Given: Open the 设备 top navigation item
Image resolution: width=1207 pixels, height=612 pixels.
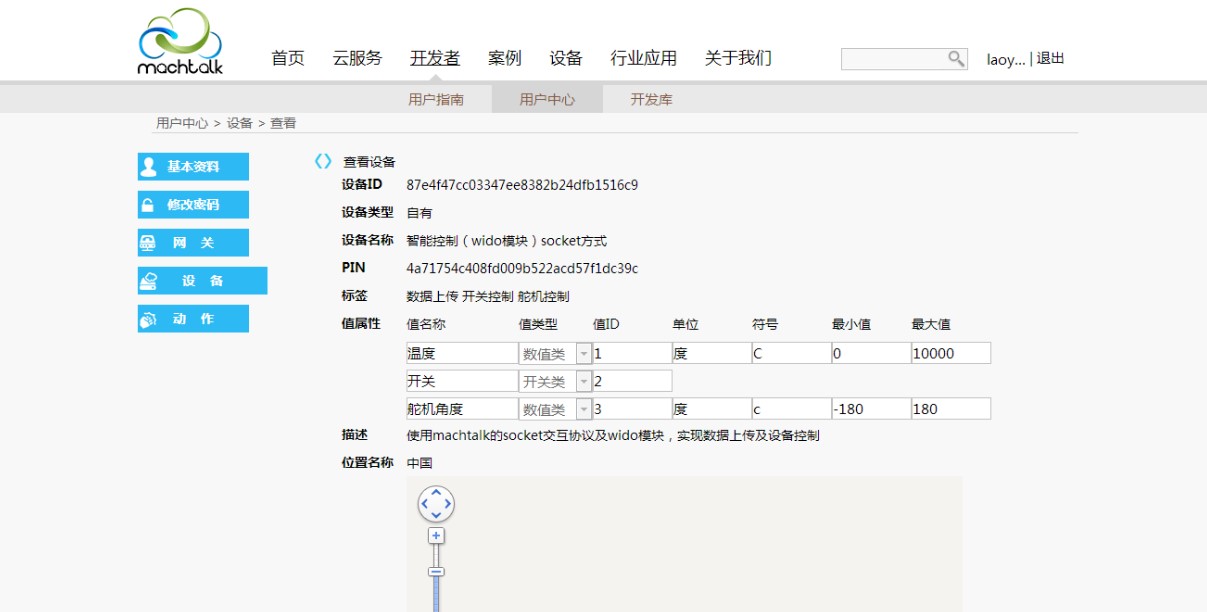Looking at the screenshot, I should (566, 58).
